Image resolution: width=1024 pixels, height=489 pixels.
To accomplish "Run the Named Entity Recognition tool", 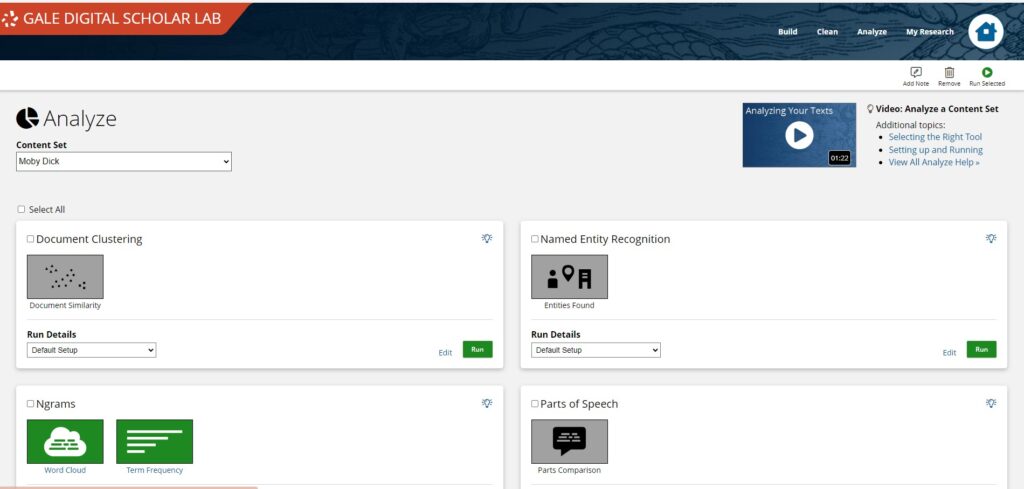I will tap(982, 349).
